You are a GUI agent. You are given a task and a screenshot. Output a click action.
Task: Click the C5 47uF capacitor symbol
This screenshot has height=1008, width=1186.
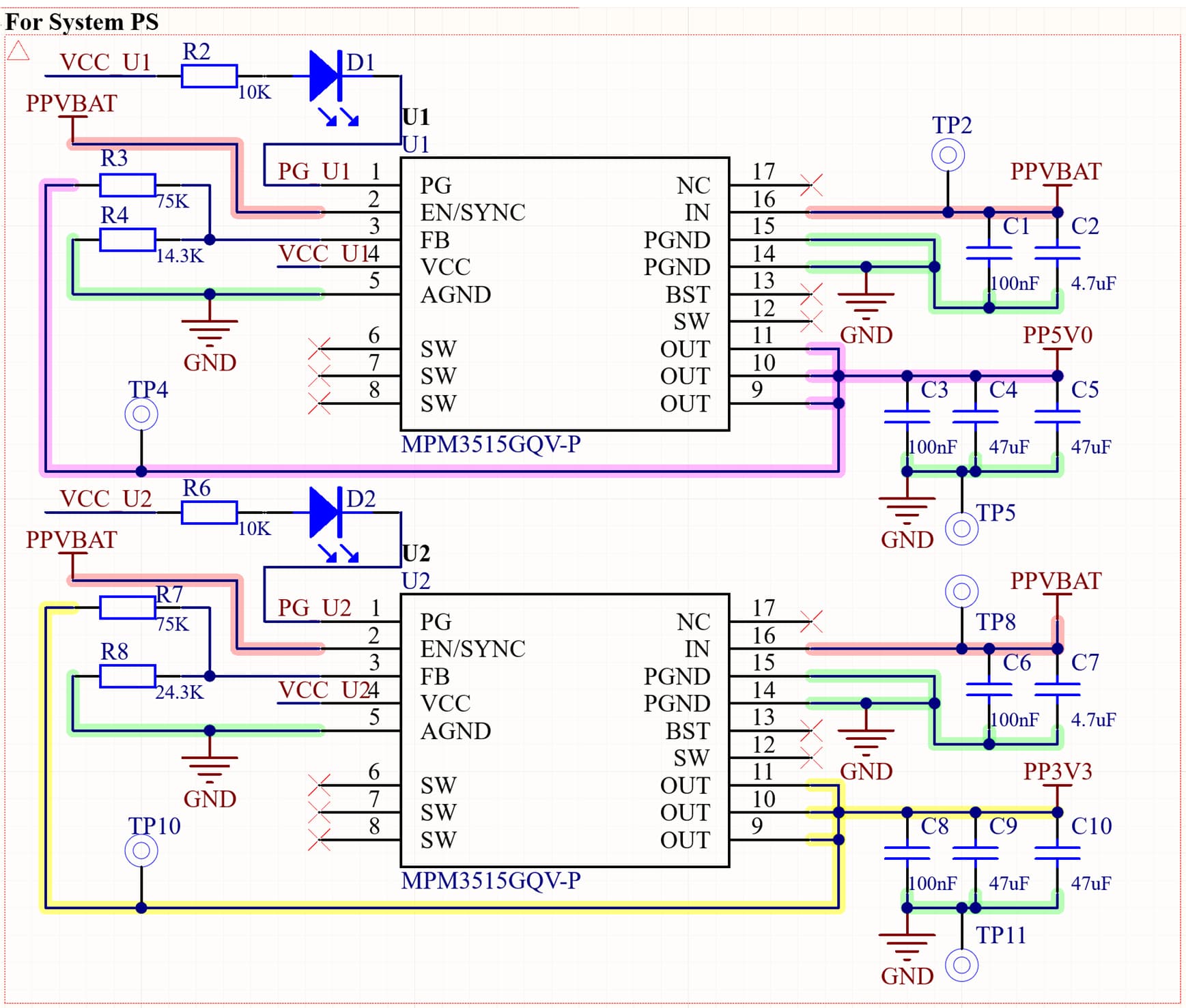[x=1057, y=416]
